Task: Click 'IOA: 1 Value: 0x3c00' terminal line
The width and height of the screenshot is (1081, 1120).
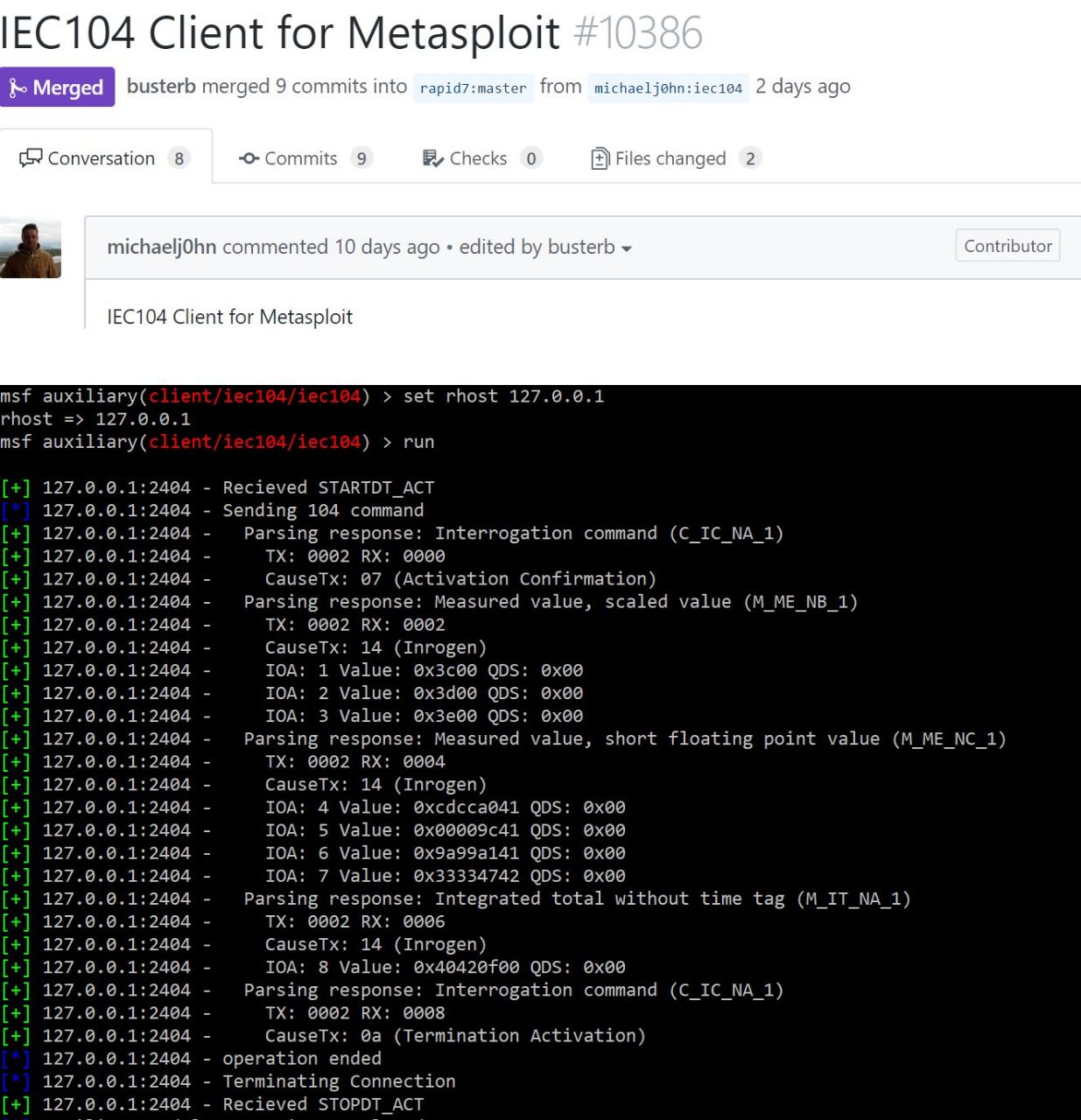Action: 424,670
